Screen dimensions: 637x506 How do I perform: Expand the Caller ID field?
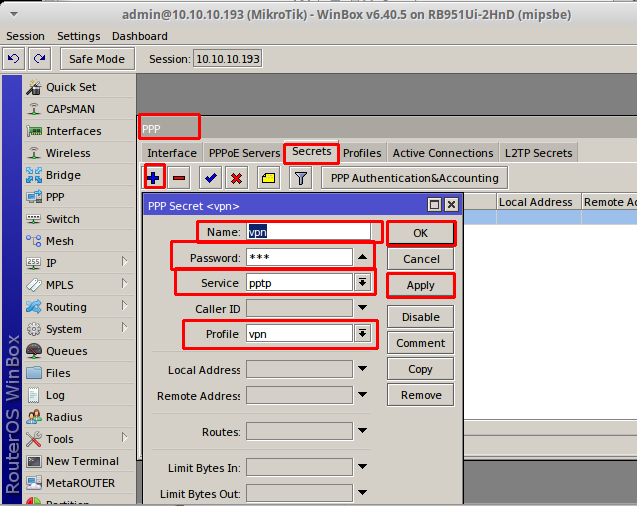tap(362, 308)
